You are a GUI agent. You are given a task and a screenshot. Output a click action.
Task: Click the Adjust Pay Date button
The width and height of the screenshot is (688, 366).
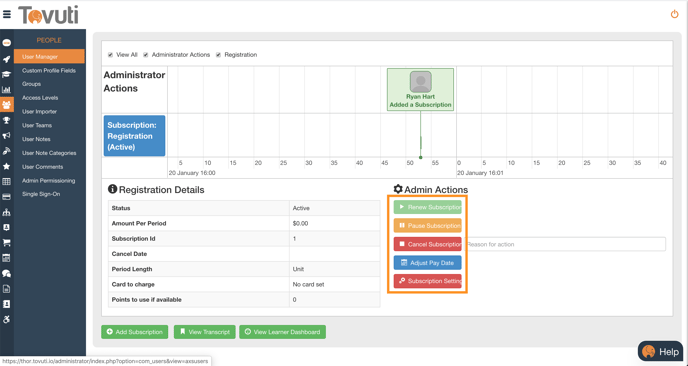[427, 262]
